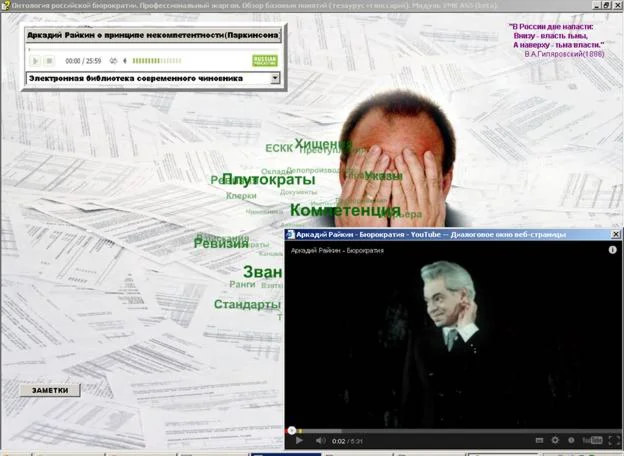
Task: Click the word 'Плутократы' in tag cloud
Action: (269, 179)
